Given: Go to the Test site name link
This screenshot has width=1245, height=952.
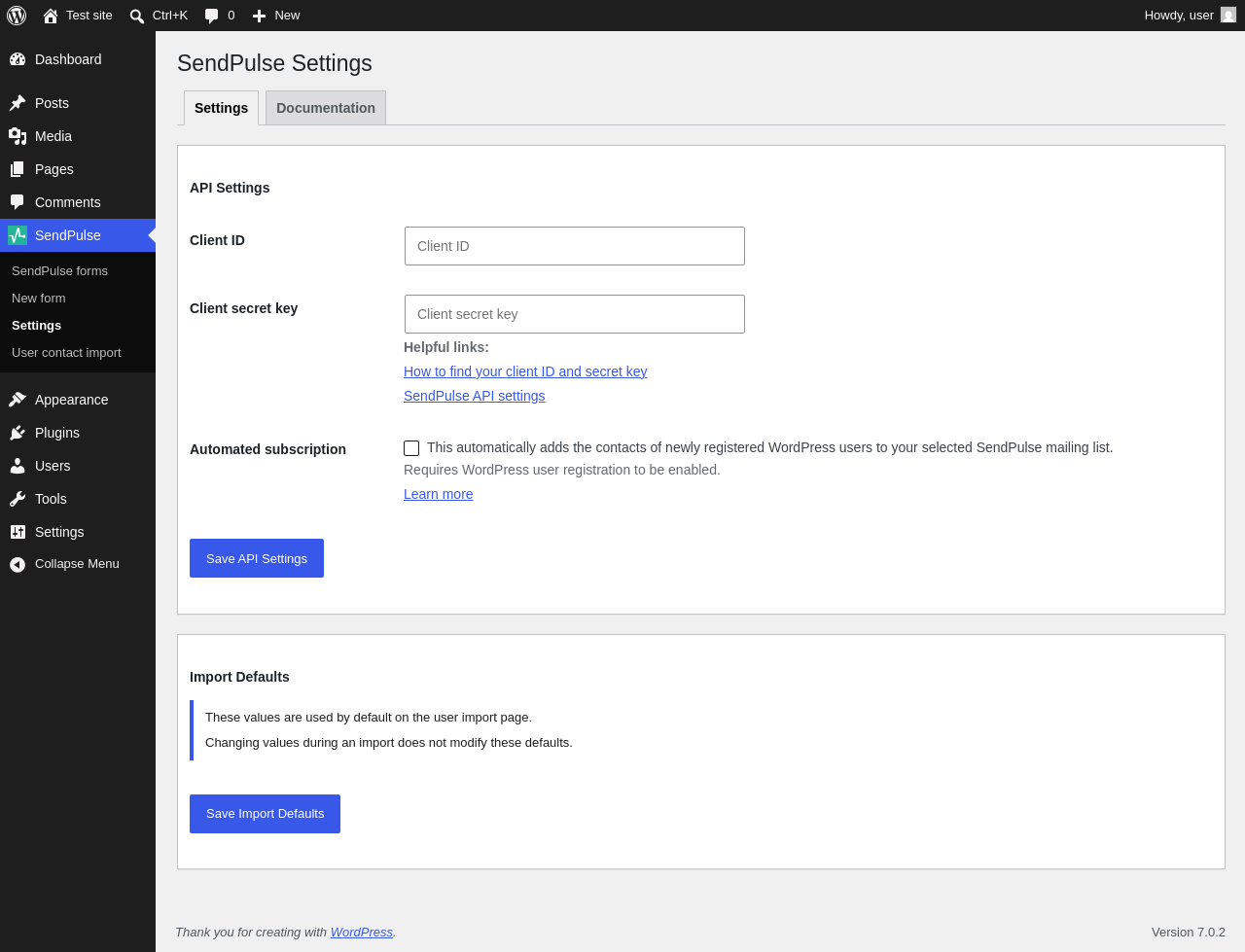Looking at the screenshot, I should click(x=89, y=16).
